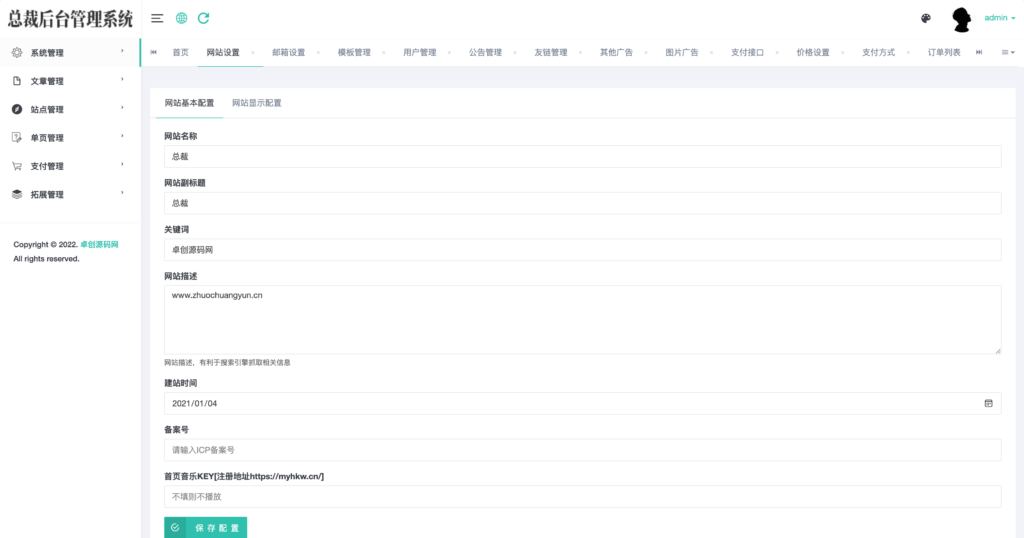Open the theme palette icon
1024x538 pixels.
[926, 18]
